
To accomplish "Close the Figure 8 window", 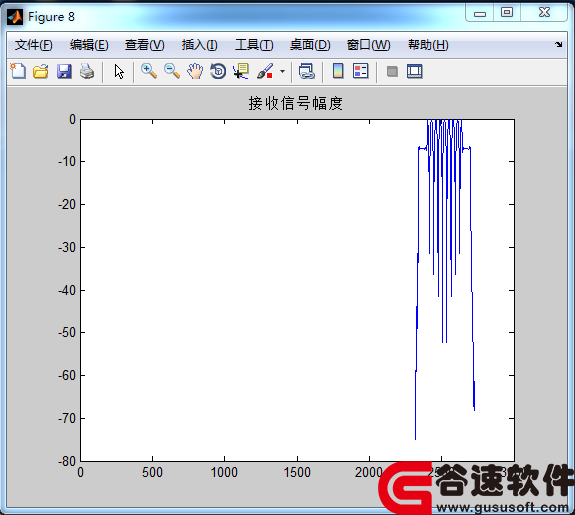I will coord(544,12).
